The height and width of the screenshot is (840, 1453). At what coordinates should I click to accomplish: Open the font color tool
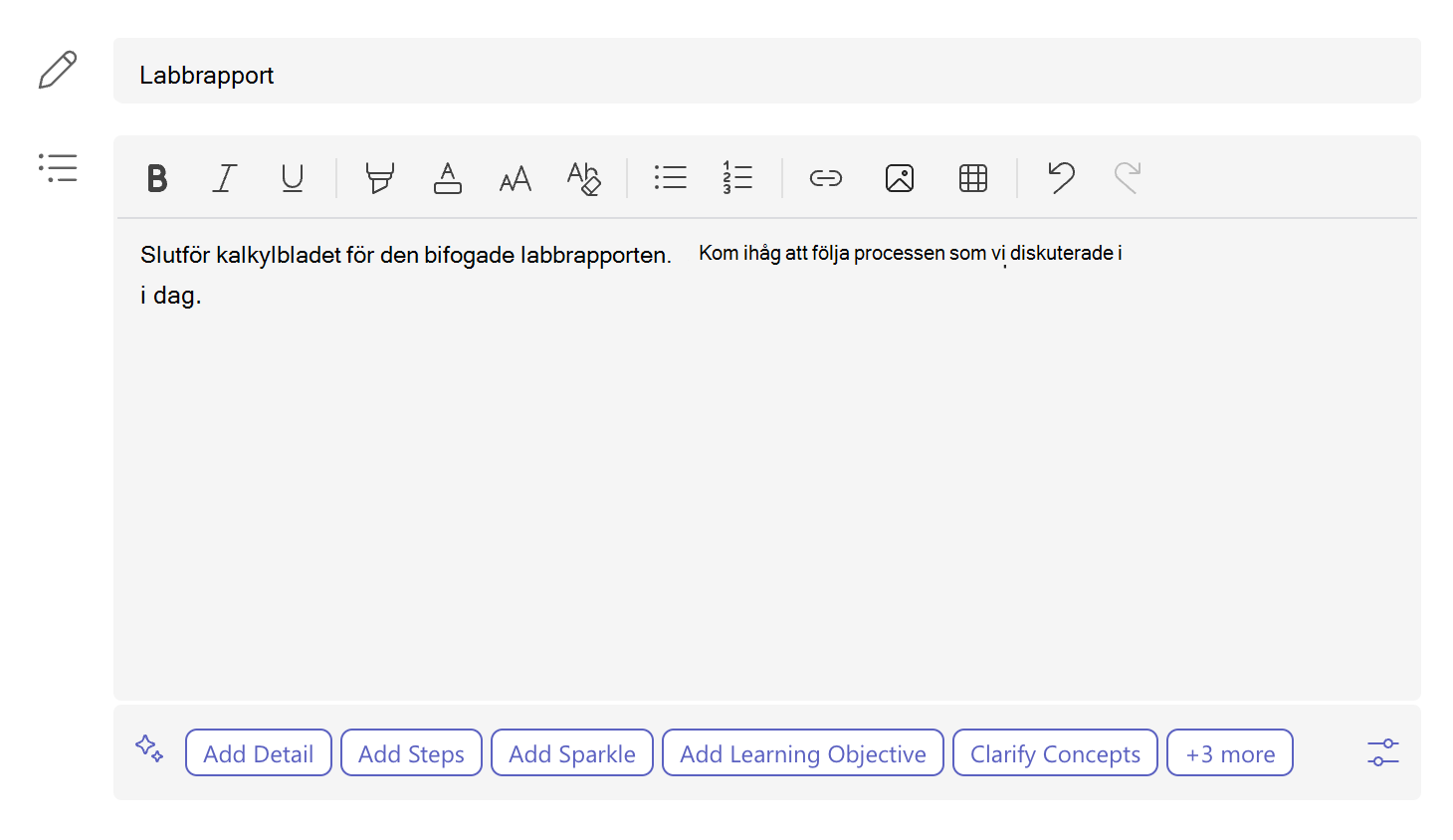(x=448, y=178)
